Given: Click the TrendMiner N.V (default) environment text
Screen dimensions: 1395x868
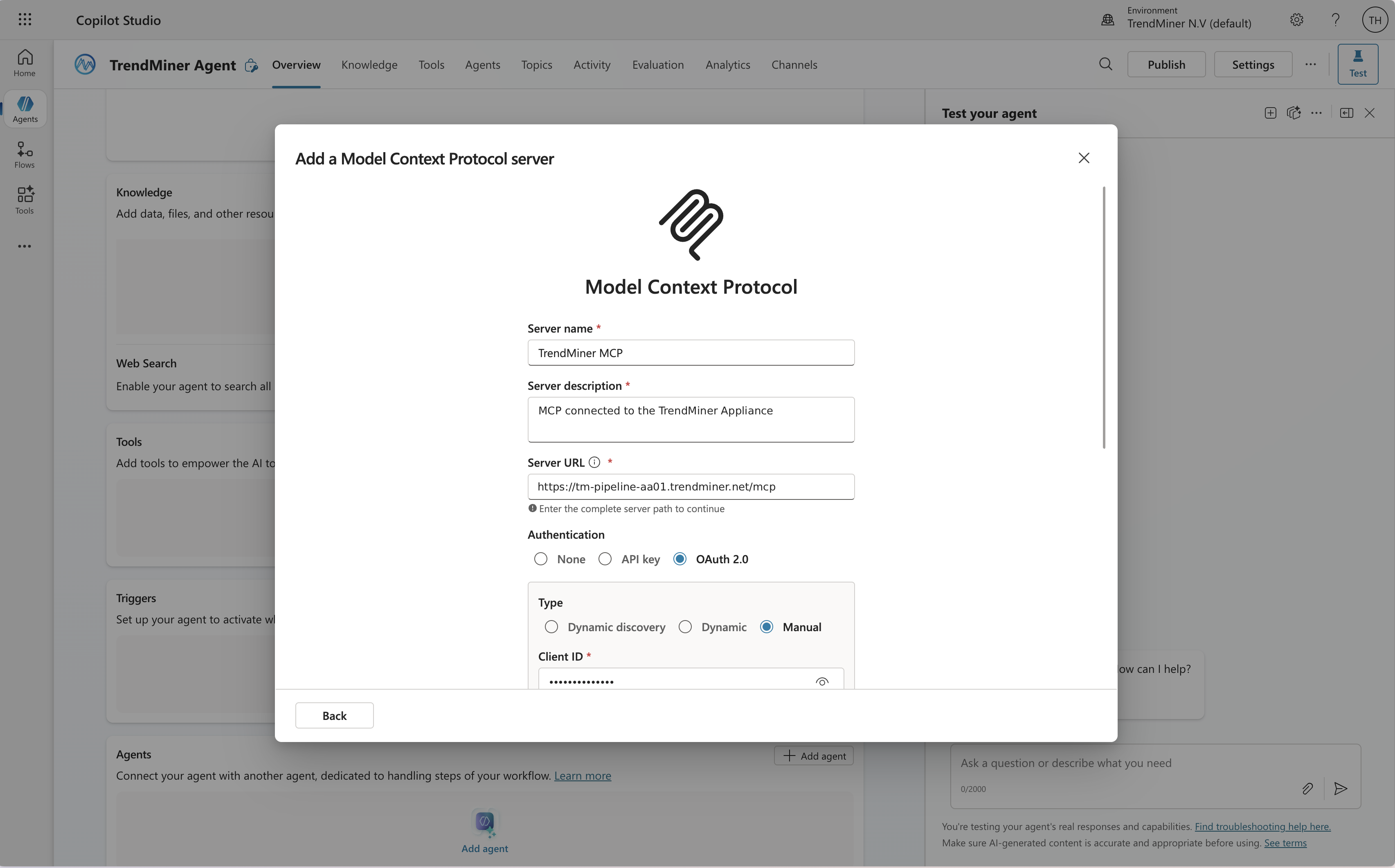Looking at the screenshot, I should [1189, 24].
